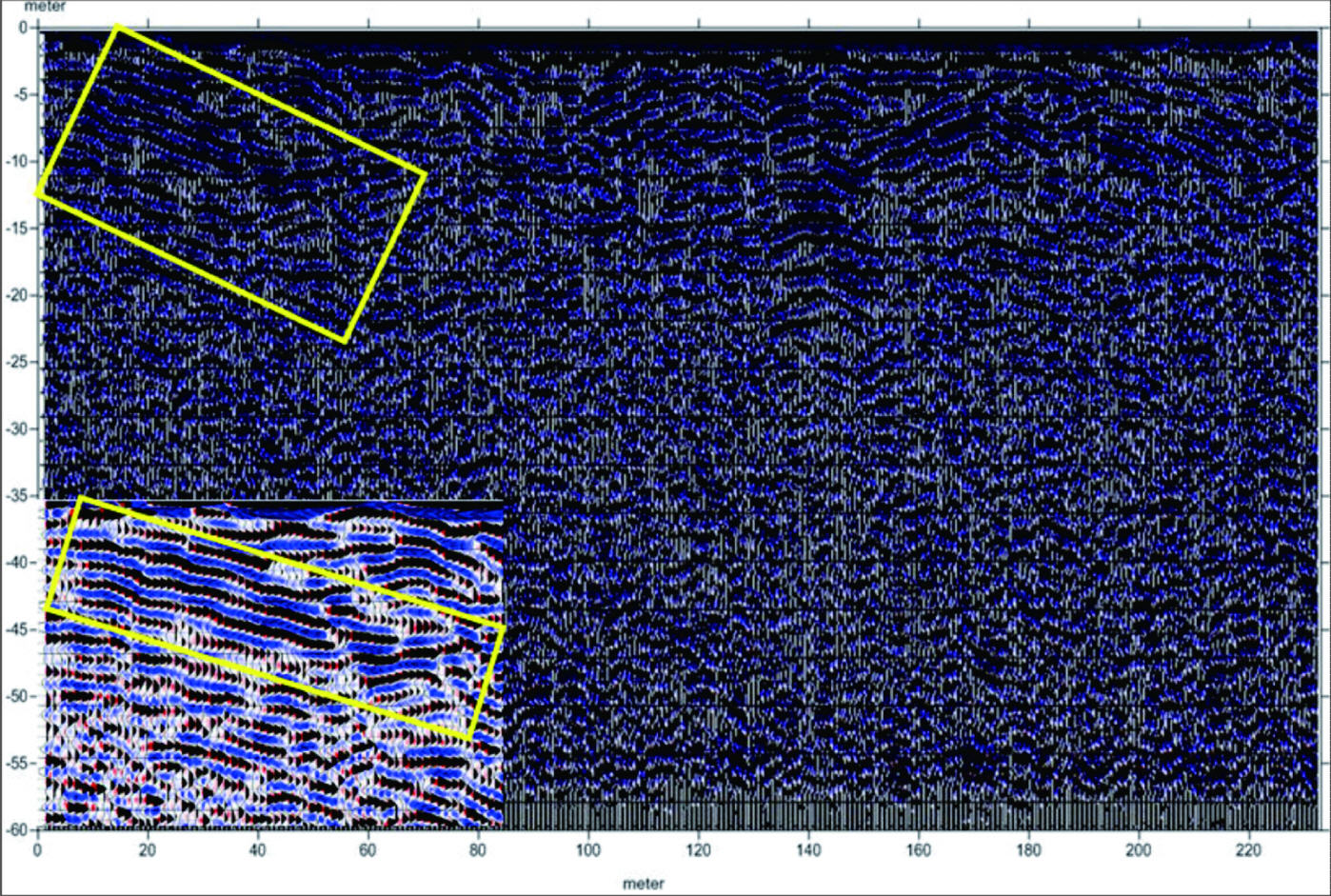The image size is (1331, 896).
Task: Click the upper yellow rectangle on the profile
Action: (x=230, y=182)
